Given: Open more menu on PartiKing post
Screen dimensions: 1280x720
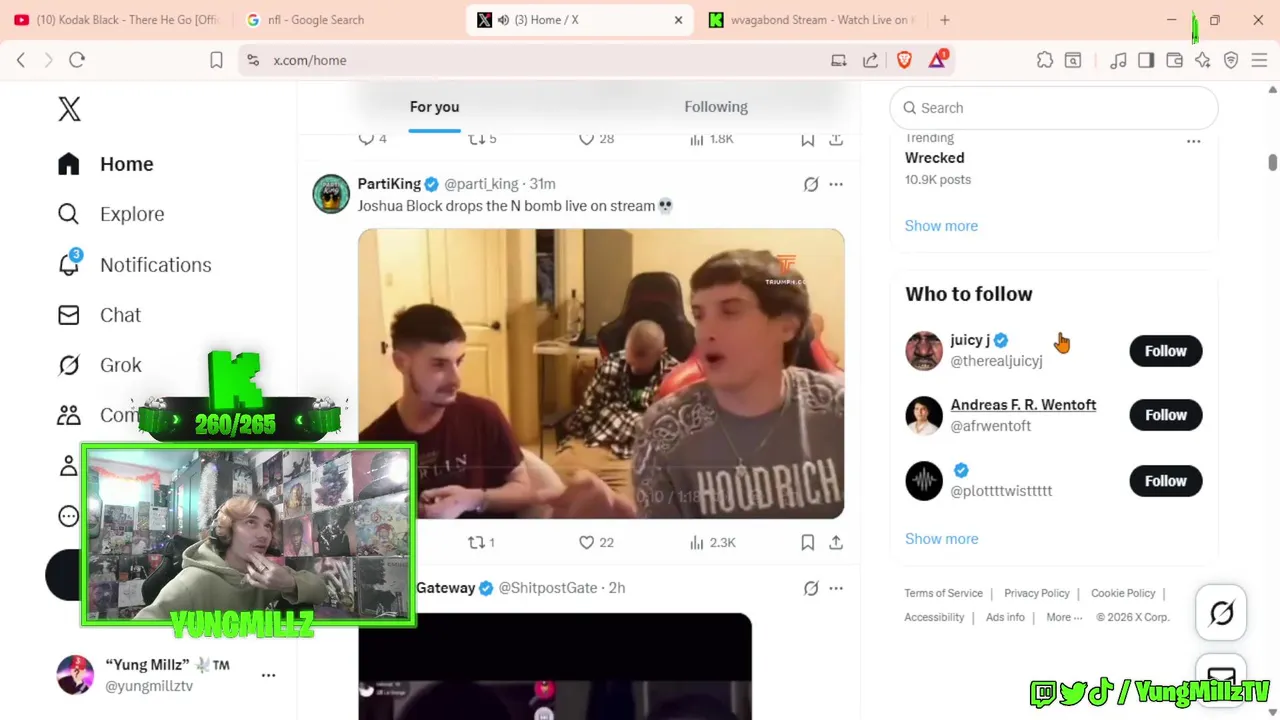Looking at the screenshot, I should [x=836, y=184].
